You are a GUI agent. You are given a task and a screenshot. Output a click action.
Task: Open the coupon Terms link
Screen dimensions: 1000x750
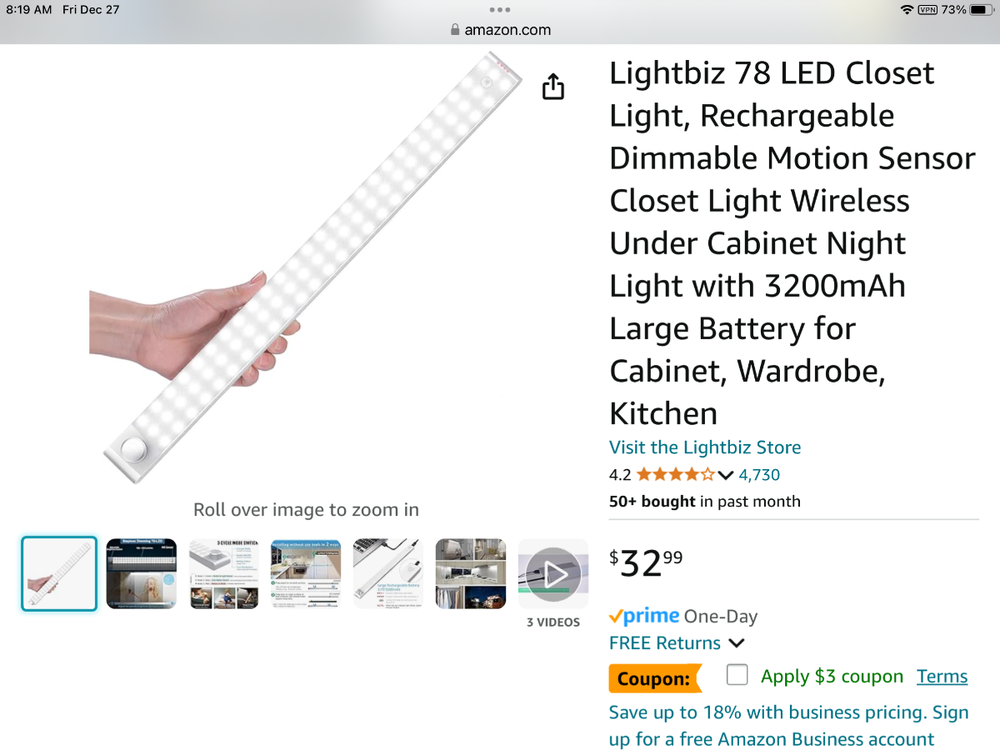pyautogui.click(x=941, y=676)
